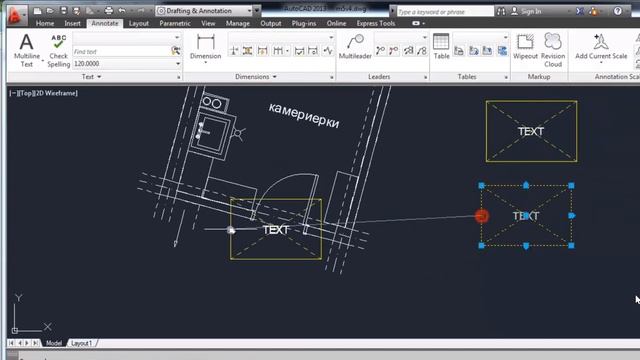
Task: Click the Inspect dimension icon
Action: [x=299, y=51]
